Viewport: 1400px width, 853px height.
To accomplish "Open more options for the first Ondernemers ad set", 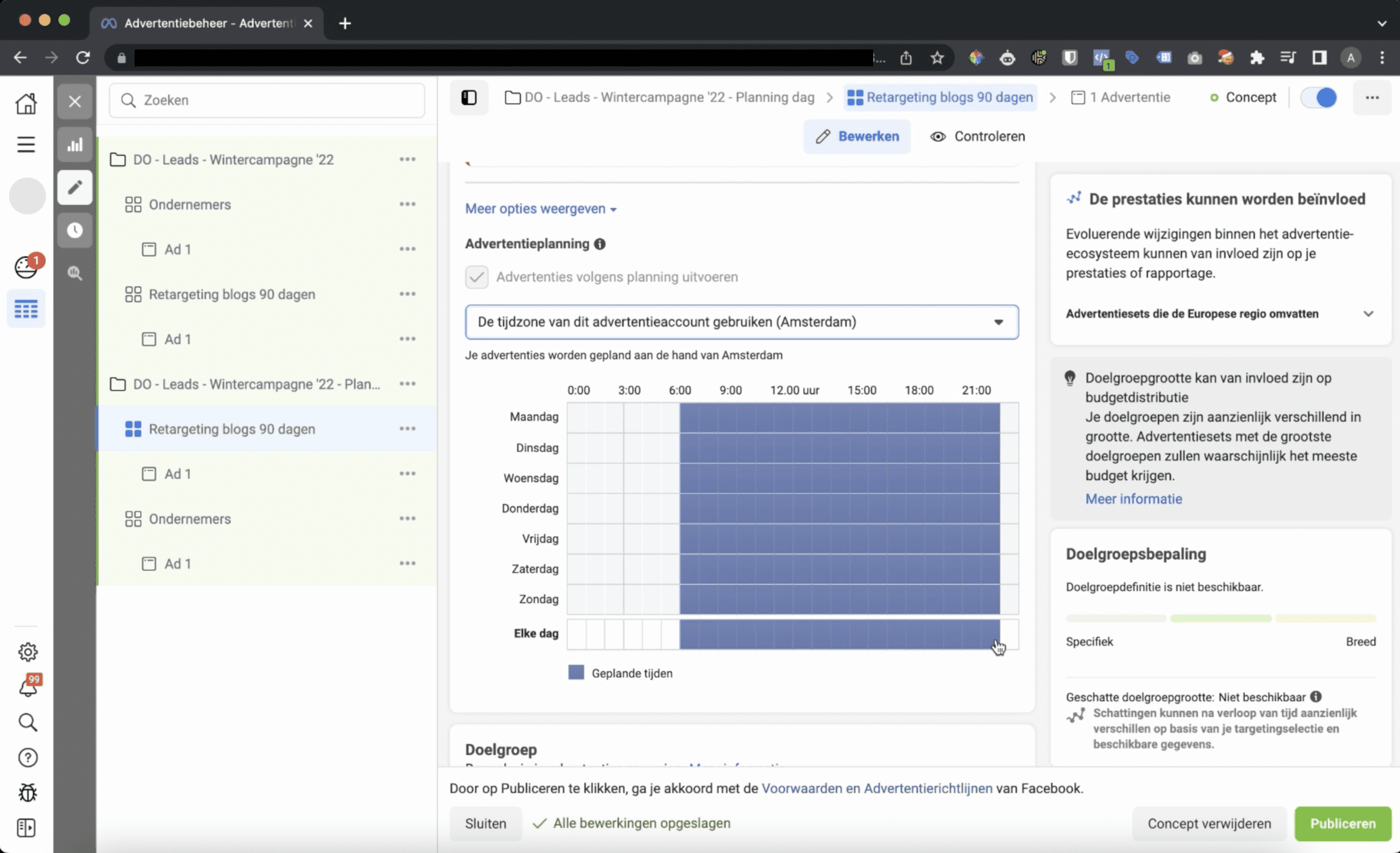I will coord(407,204).
